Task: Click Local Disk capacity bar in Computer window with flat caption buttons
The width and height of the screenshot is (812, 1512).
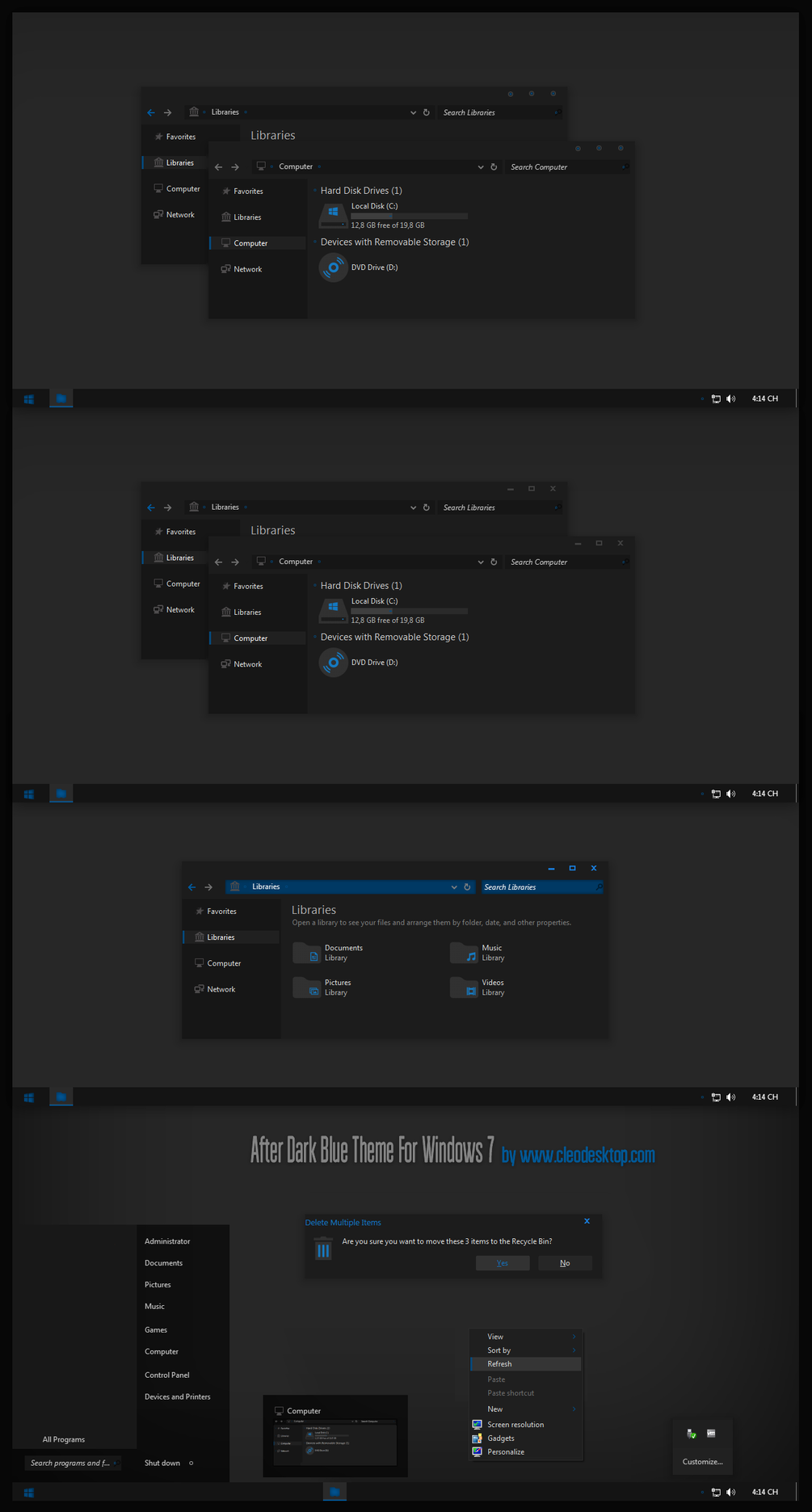Action: click(x=409, y=611)
